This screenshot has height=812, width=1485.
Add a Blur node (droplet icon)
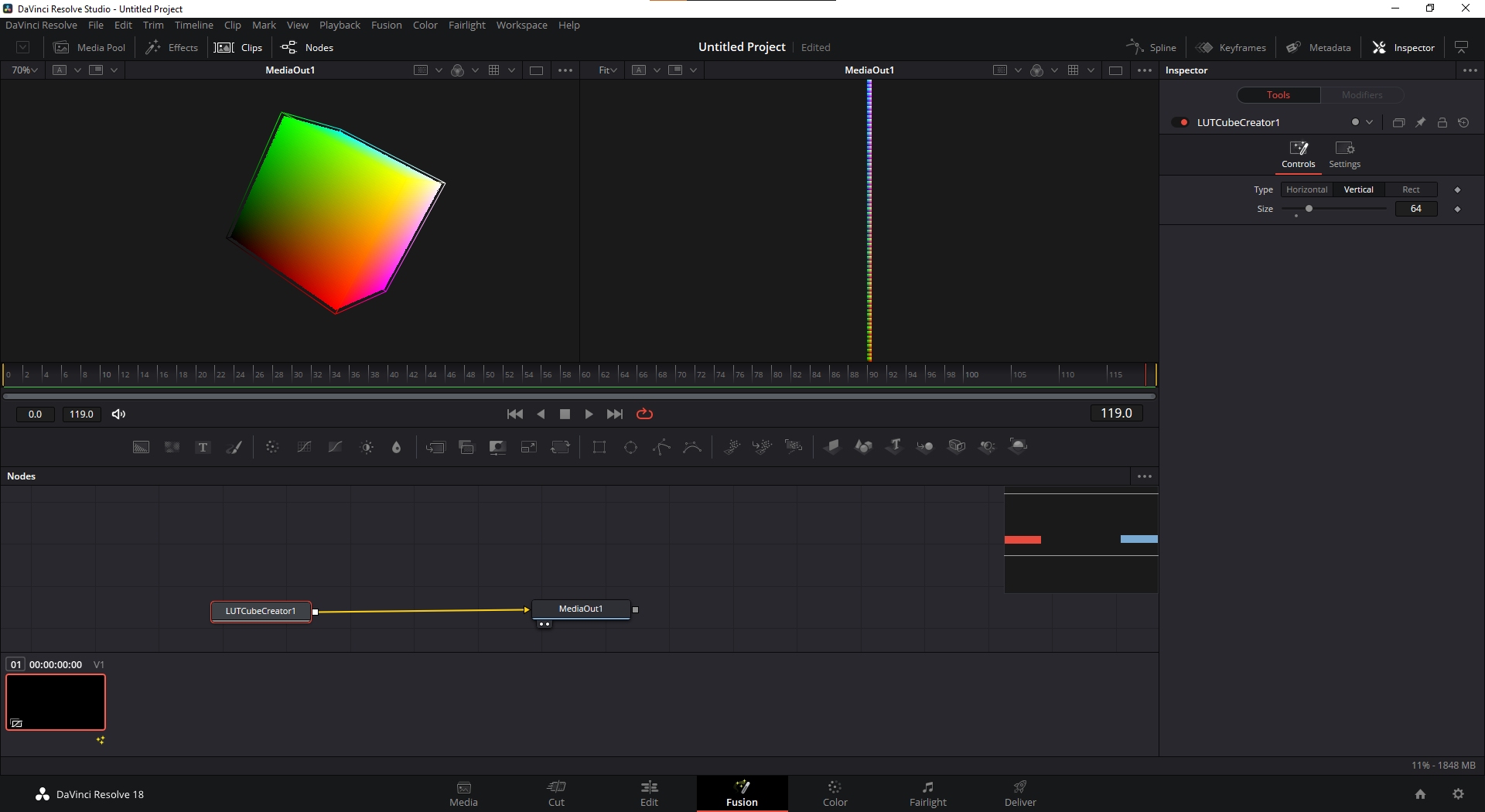(397, 447)
